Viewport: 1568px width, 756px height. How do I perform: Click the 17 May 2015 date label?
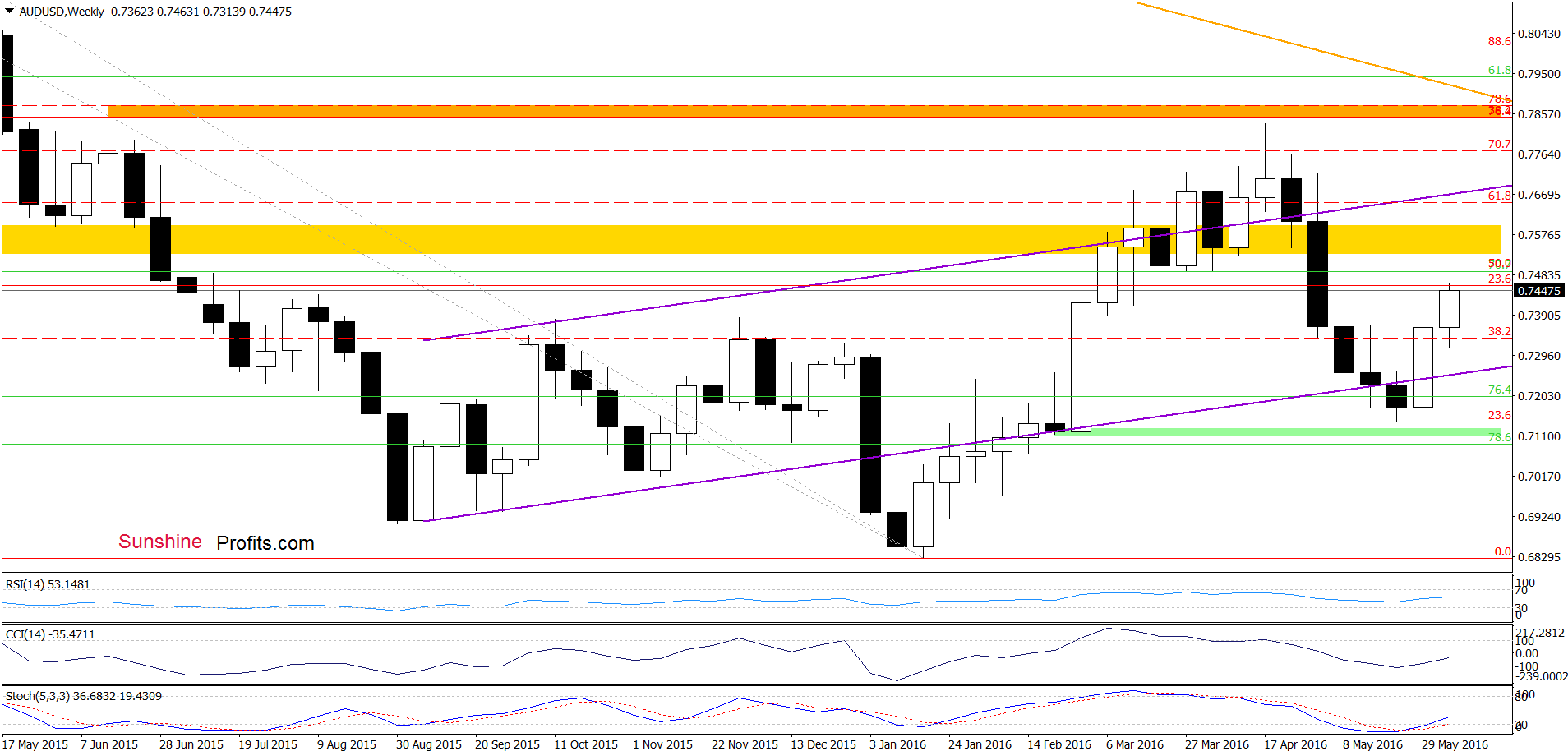pyautogui.click(x=35, y=744)
